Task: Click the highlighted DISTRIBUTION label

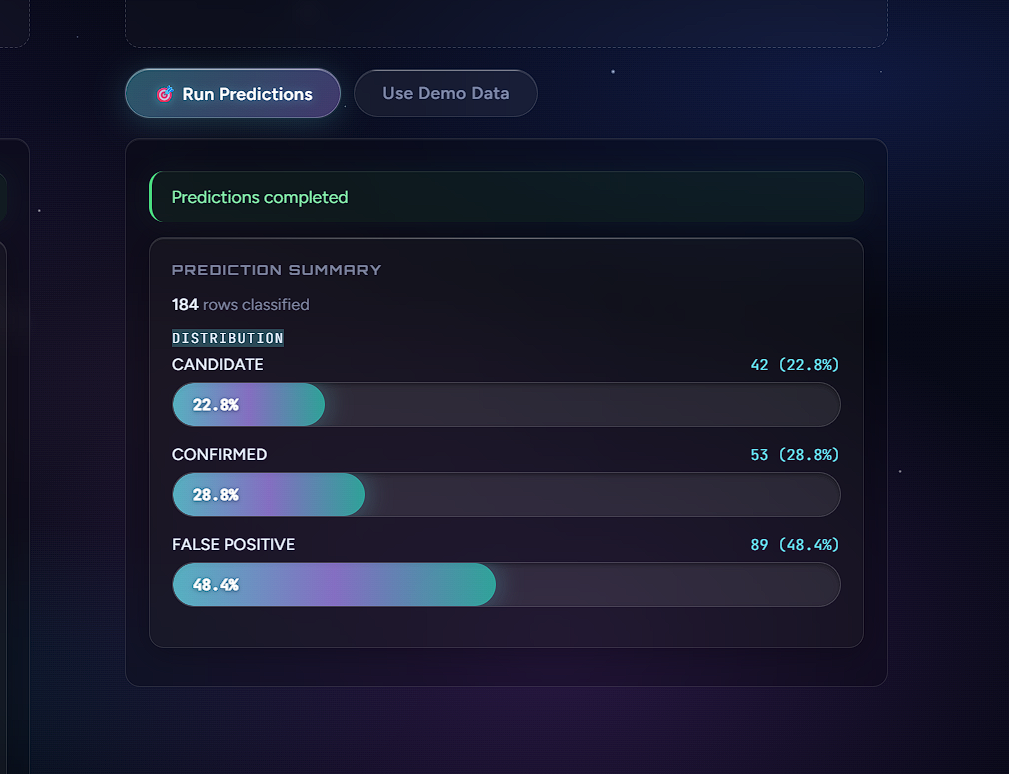Action: coord(228,338)
